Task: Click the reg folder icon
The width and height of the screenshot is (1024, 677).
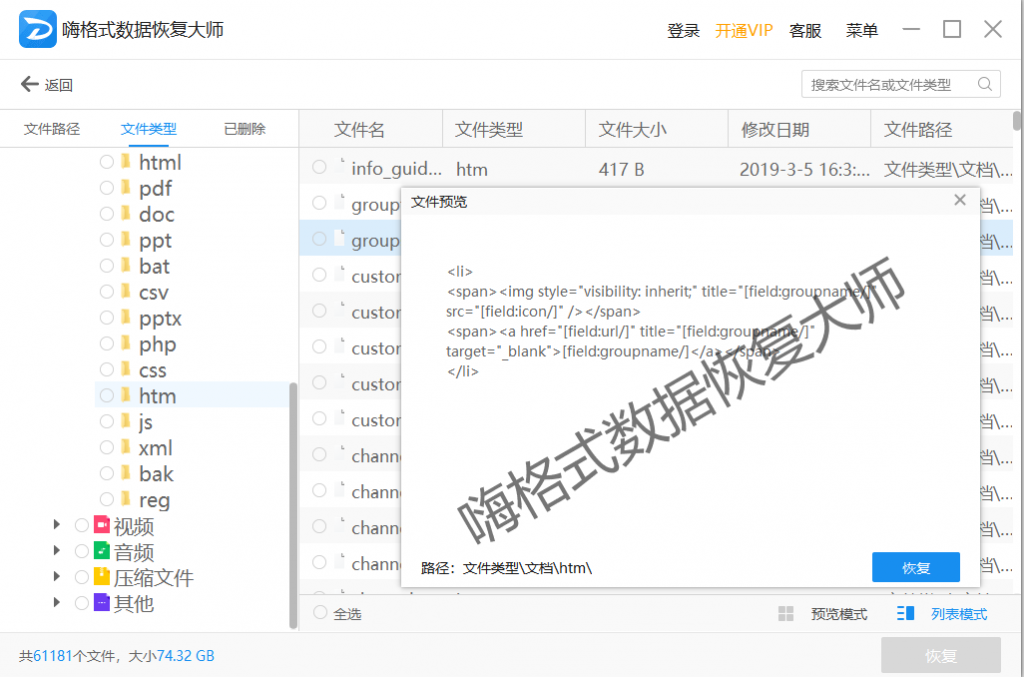Action: point(126,499)
